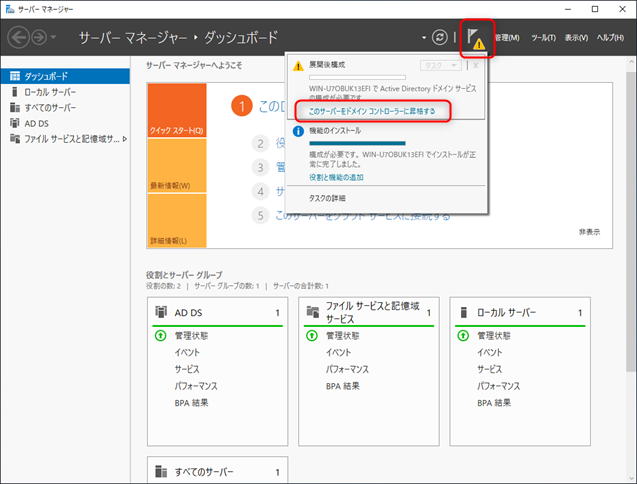Click the ローカル サーバー tile server icon
This screenshot has height=484, width=637.
[x=464, y=312]
